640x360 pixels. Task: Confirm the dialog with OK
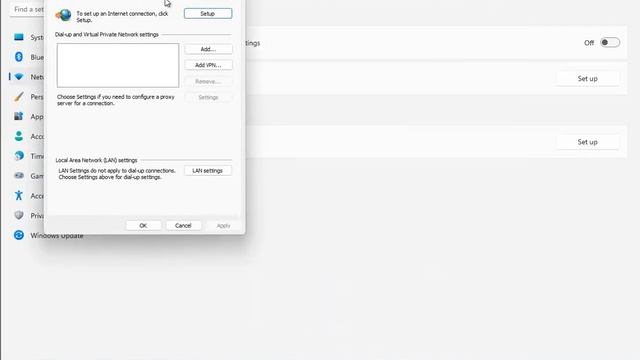(x=143, y=225)
